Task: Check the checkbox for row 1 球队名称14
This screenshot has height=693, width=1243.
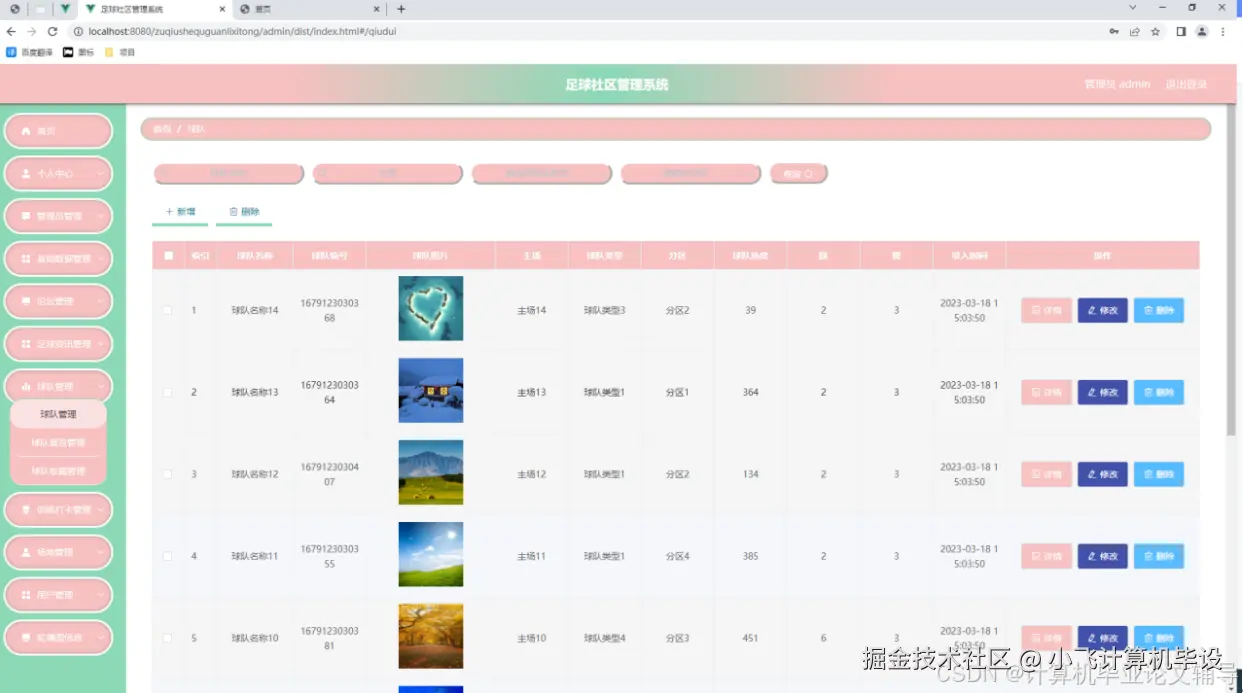Action: coord(167,309)
